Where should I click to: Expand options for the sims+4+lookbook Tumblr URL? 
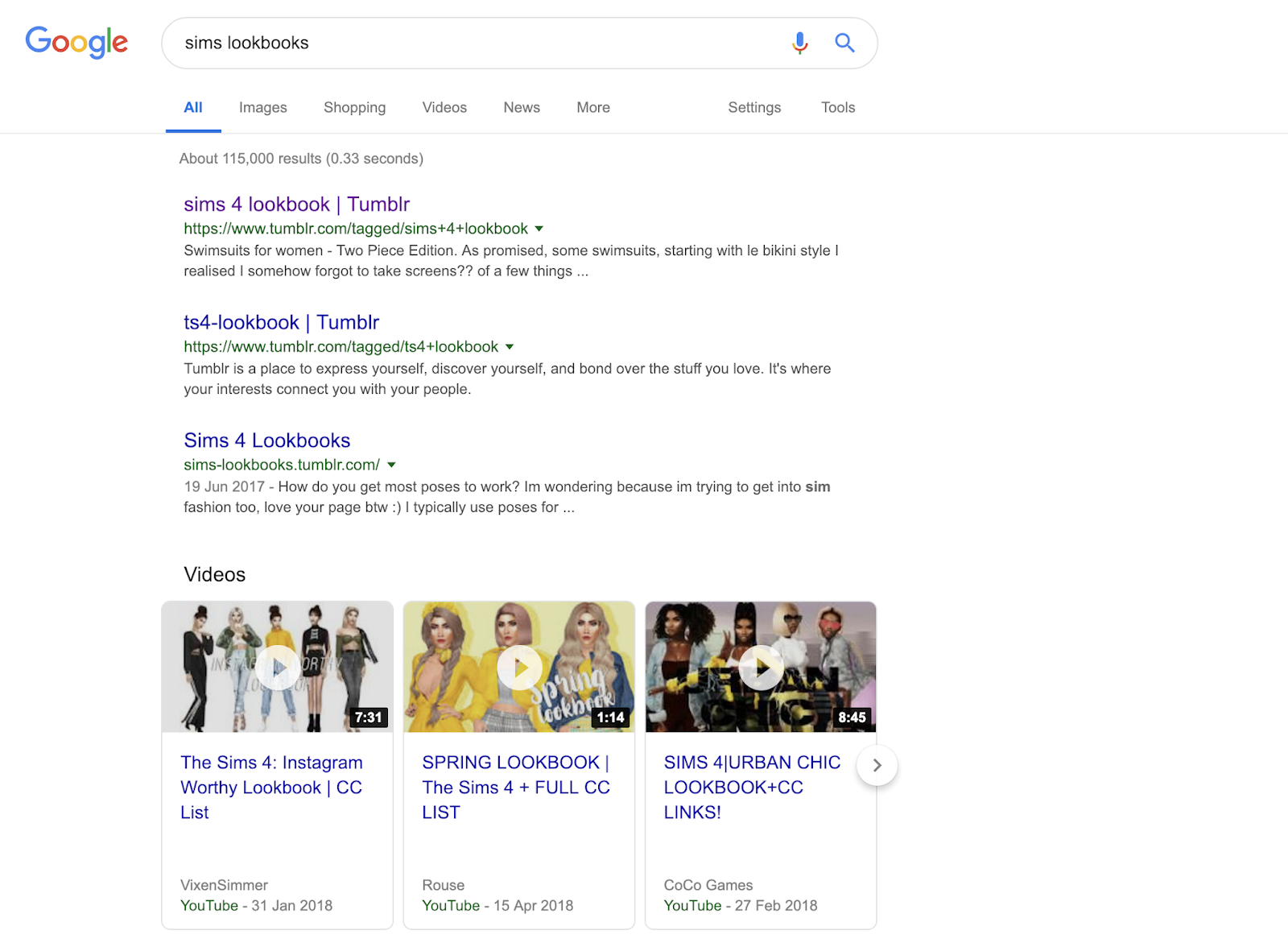coord(539,229)
